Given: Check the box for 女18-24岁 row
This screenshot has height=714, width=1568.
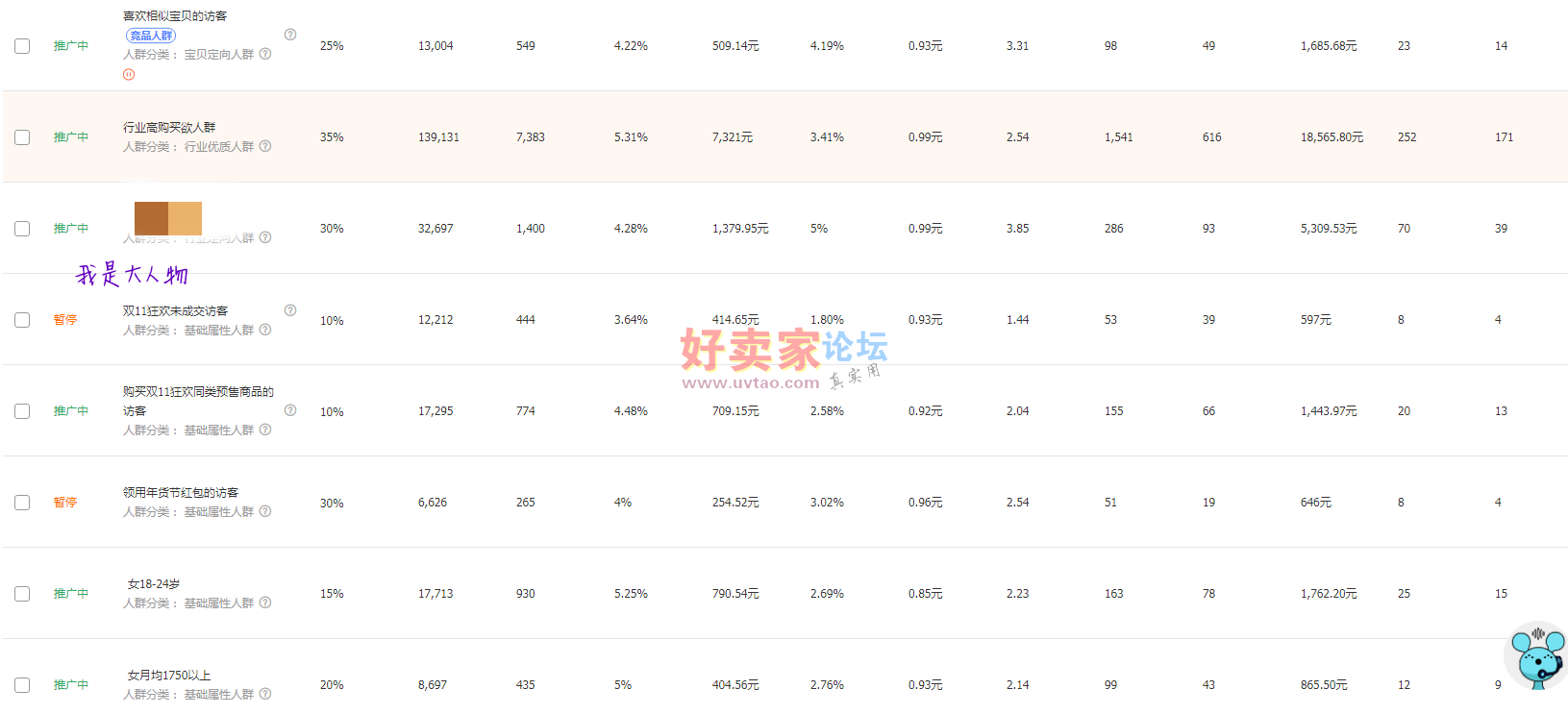Looking at the screenshot, I should [x=22, y=594].
